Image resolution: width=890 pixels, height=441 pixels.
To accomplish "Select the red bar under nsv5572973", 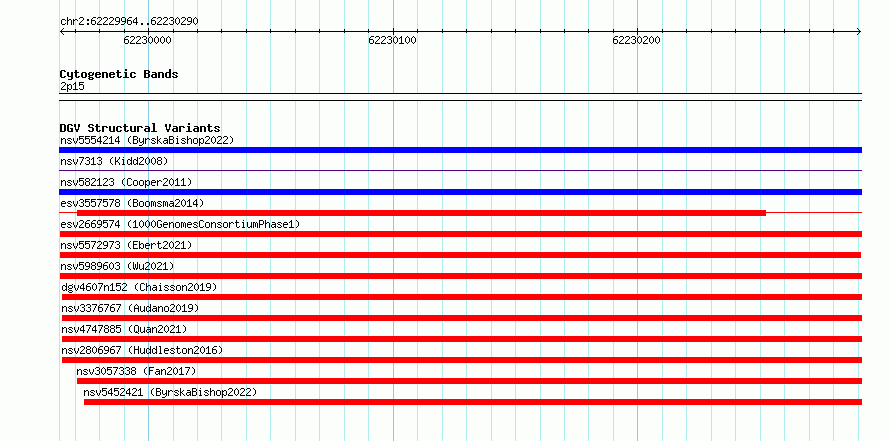I will (460, 255).
